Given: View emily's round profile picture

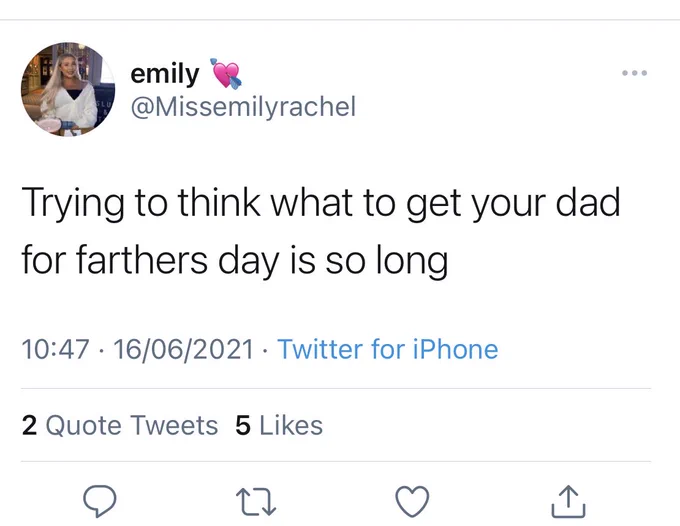Looking at the screenshot, I should click(68, 89).
